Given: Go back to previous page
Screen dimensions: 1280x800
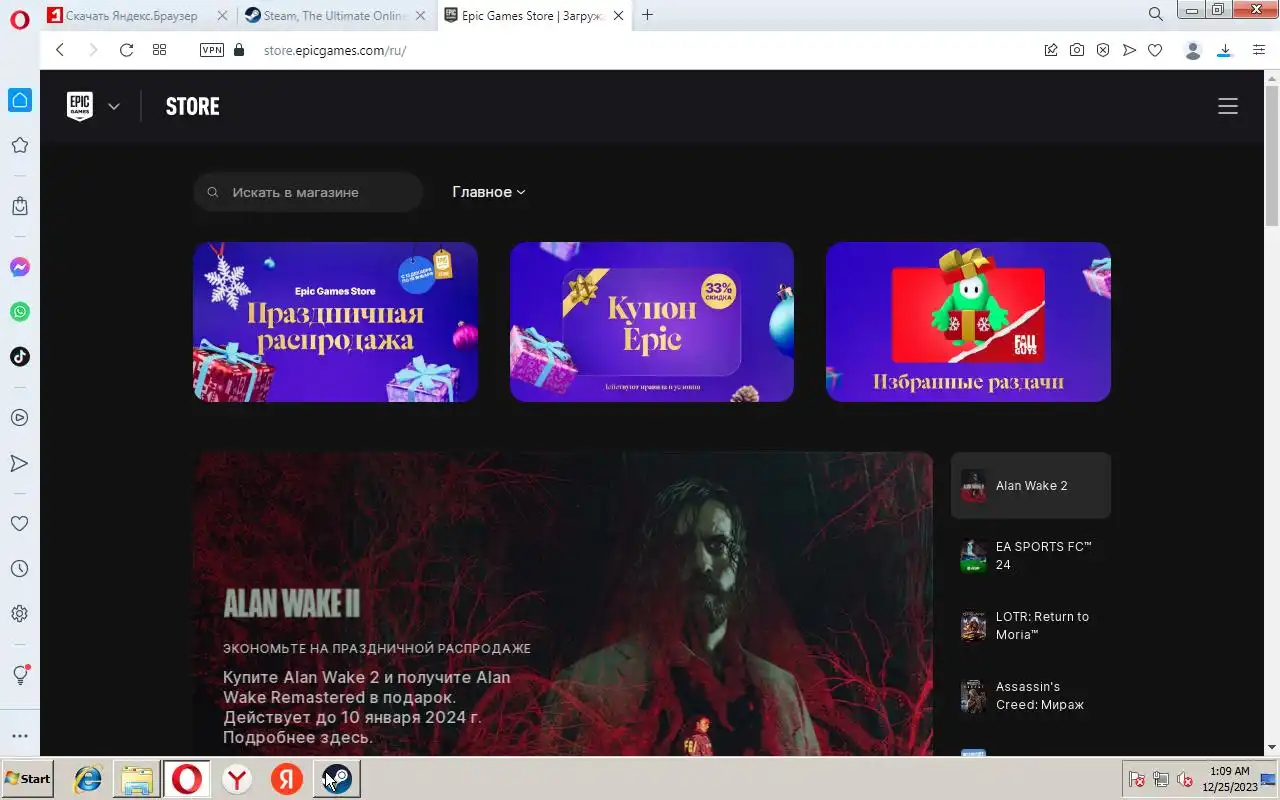Looking at the screenshot, I should click(60, 50).
